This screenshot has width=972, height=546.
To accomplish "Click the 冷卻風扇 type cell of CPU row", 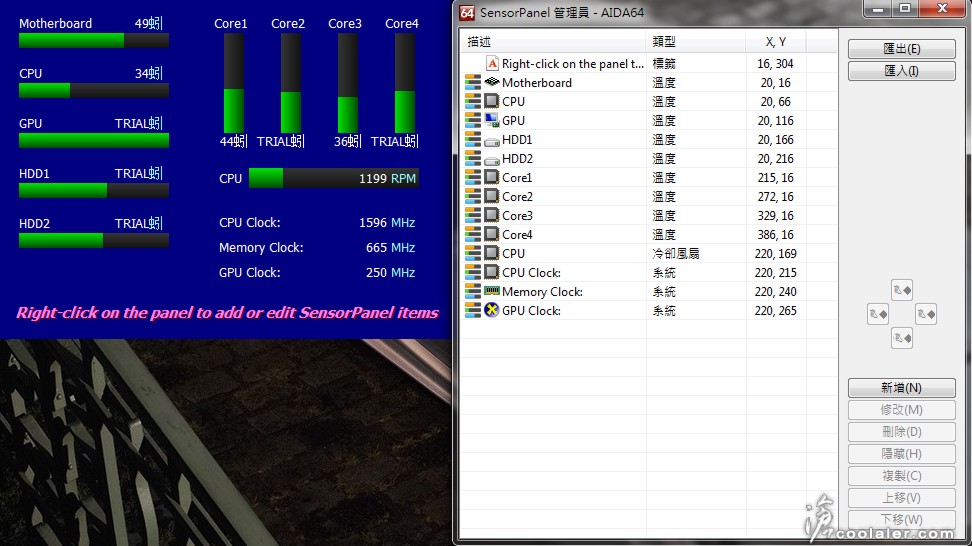I will click(x=676, y=253).
